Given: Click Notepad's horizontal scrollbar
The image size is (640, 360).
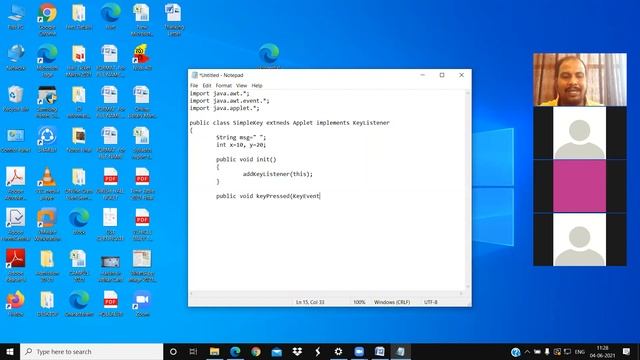Looking at the screenshot, I should pos(327,293).
